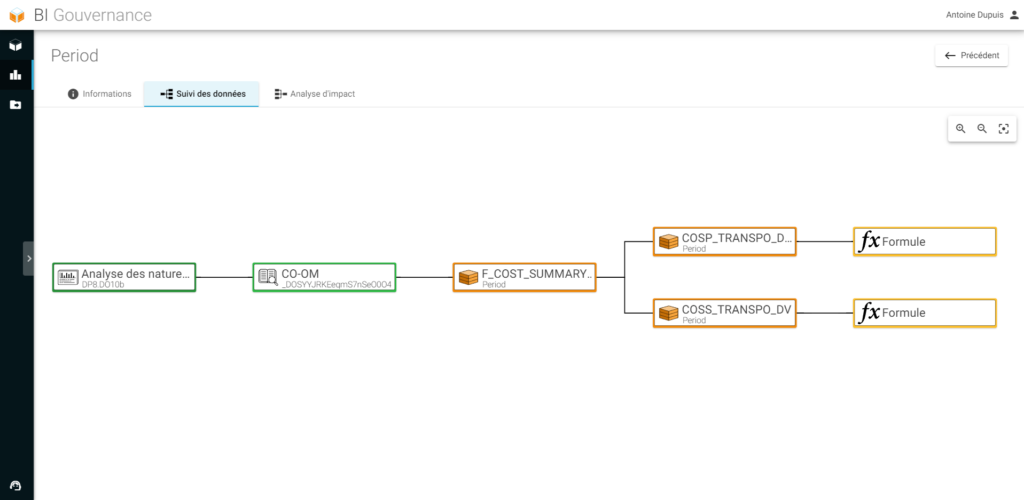Image resolution: width=1024 pixels, height=500 pixels.
Task: Click the book search icon on the CO-OM node
Action: pos(268,277)
